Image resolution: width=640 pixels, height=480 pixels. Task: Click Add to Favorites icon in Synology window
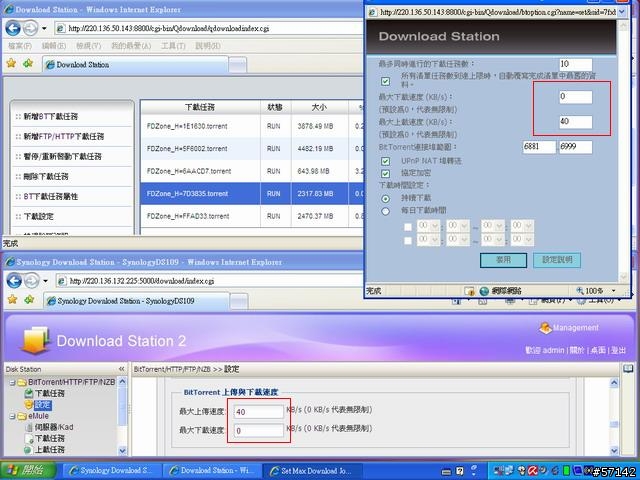(29, 300)
